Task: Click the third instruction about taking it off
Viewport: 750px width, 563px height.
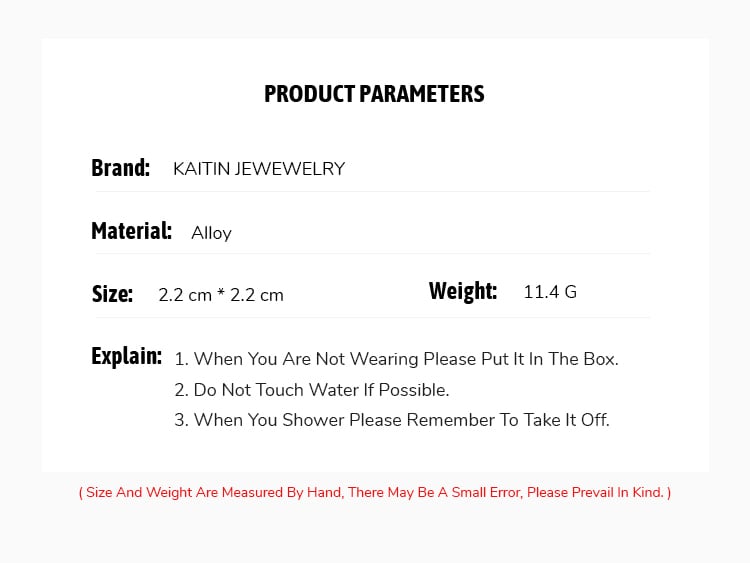Action: pyautogui.click(x=392, y=420)
